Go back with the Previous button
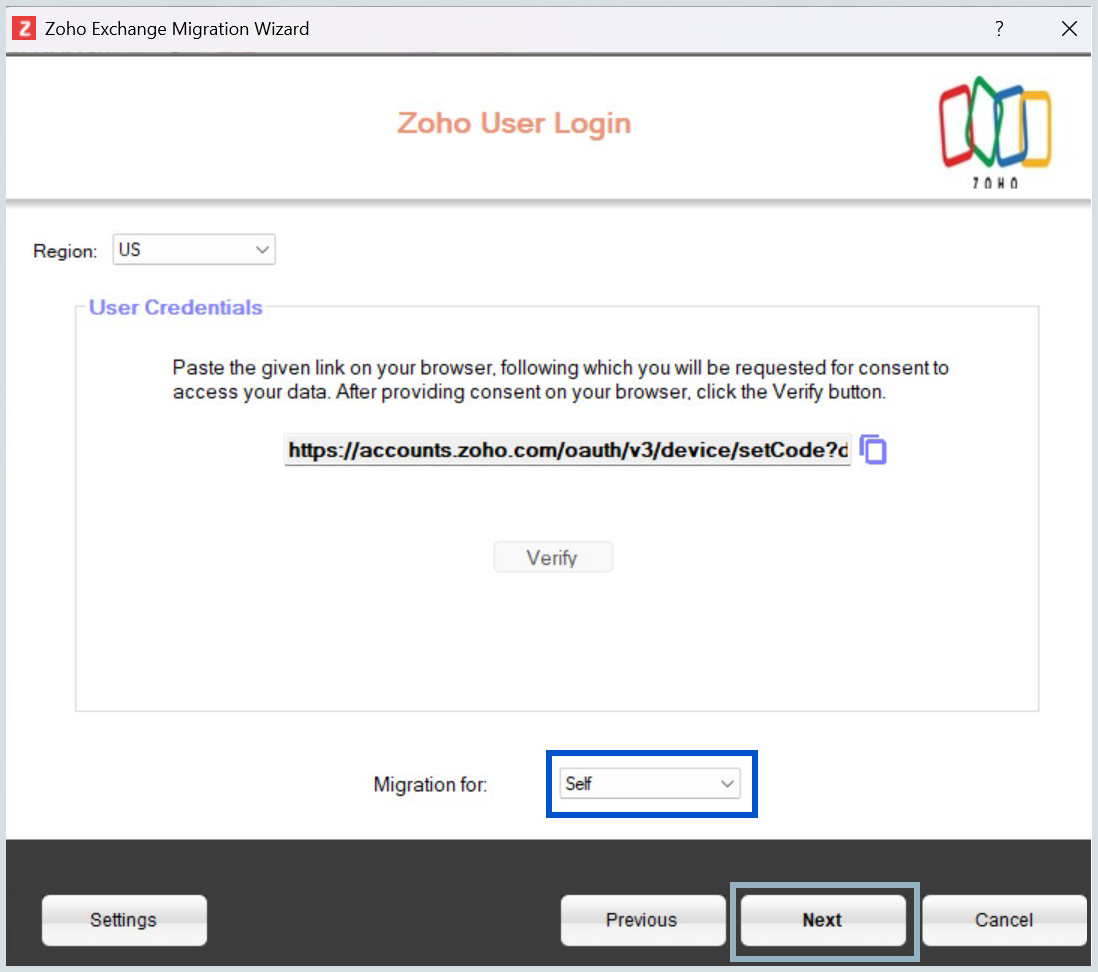1098x972 pixels. point(643,920)
